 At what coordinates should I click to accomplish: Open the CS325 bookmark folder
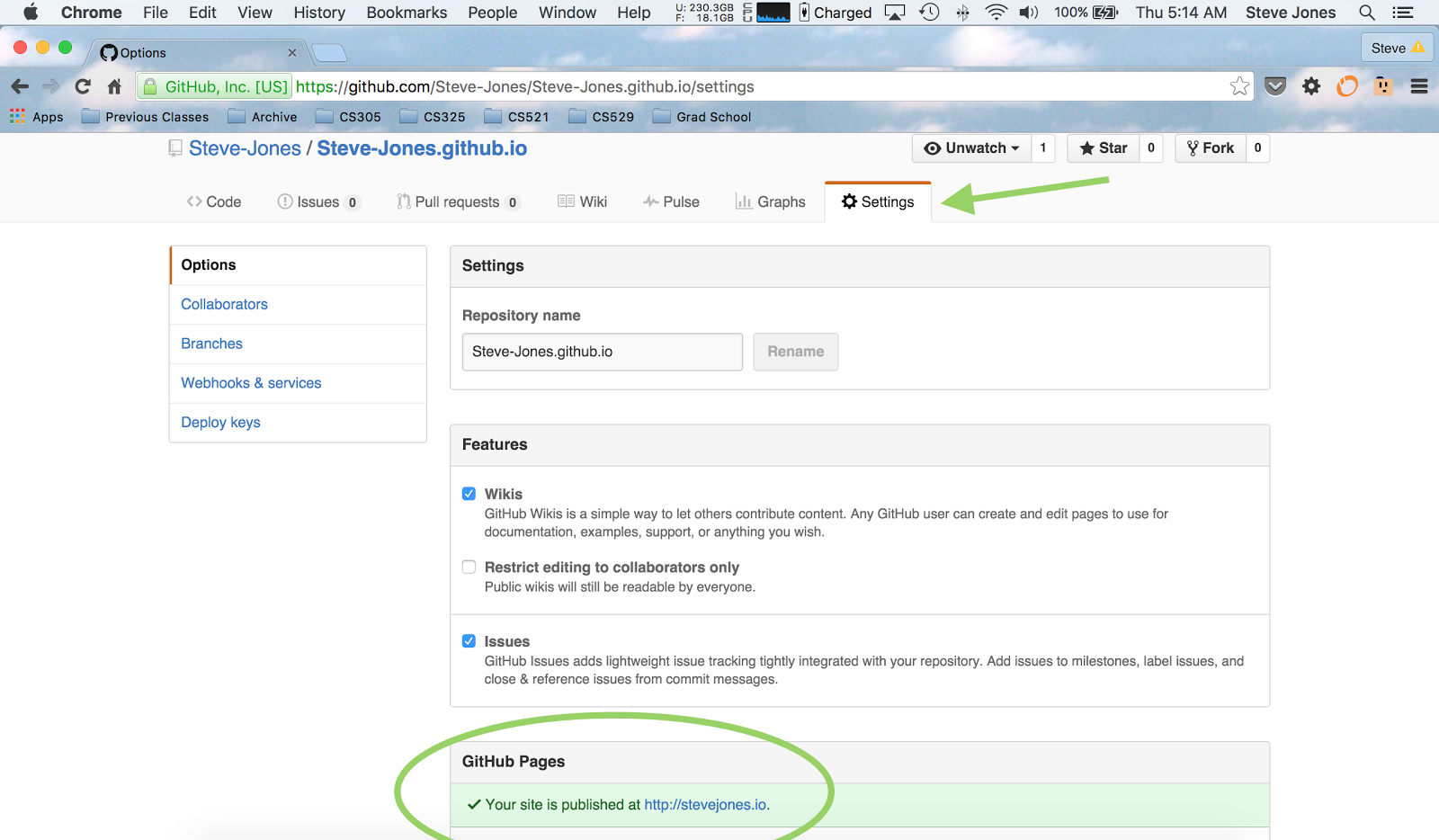433,117
